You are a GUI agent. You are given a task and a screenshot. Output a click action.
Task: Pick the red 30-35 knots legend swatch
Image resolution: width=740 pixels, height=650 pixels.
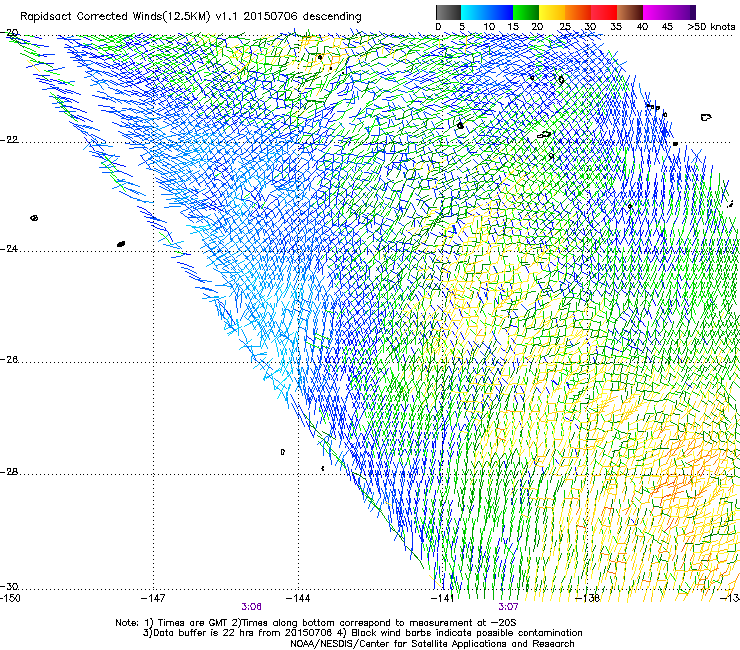(604, 12)
